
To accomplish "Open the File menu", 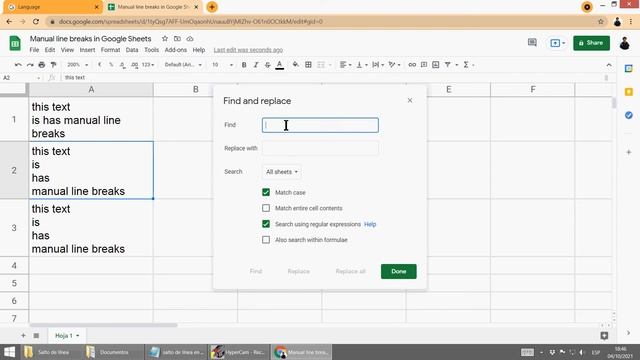I will pyautogui.click(x=34, y=50).
